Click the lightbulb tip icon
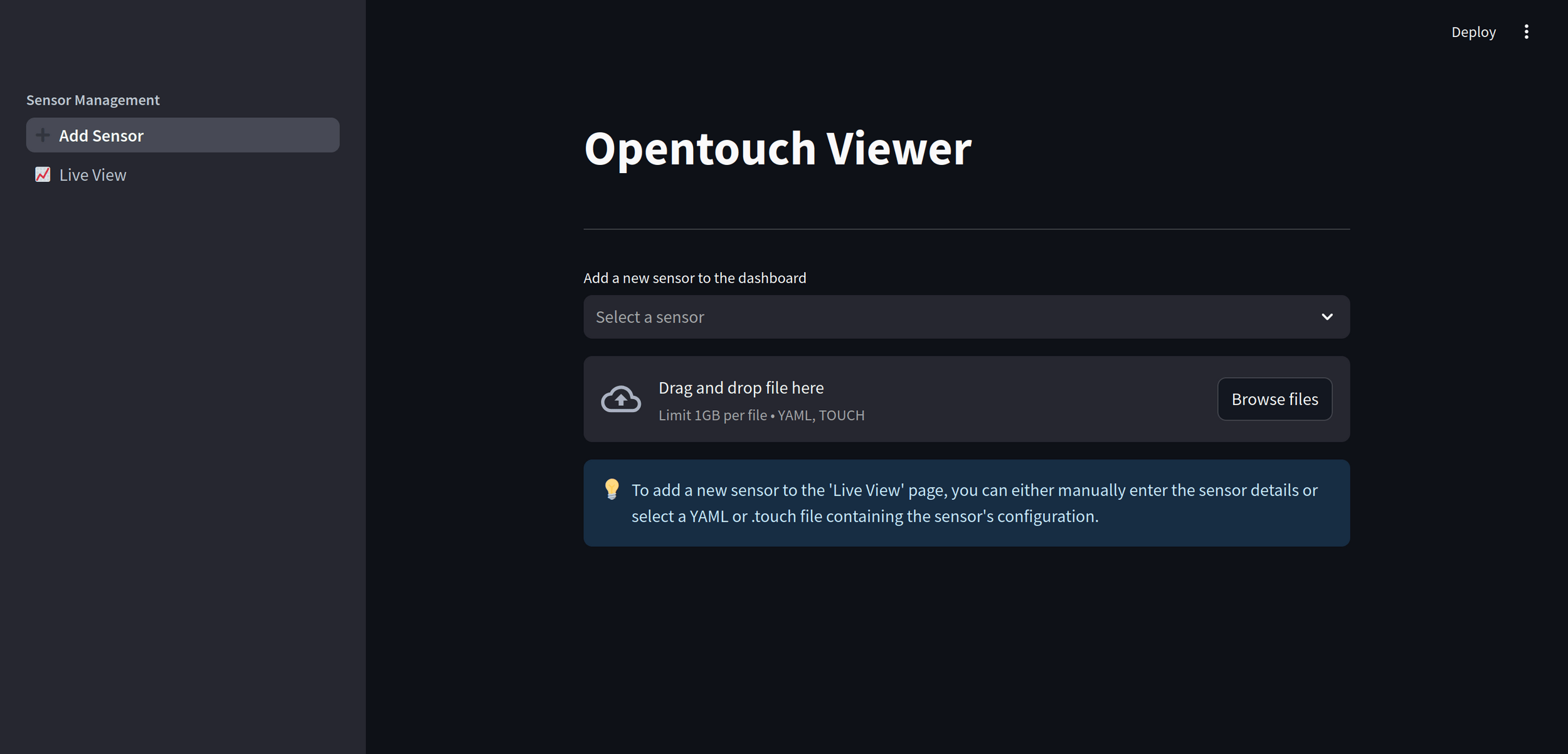1568x754 pixels. 612,489
